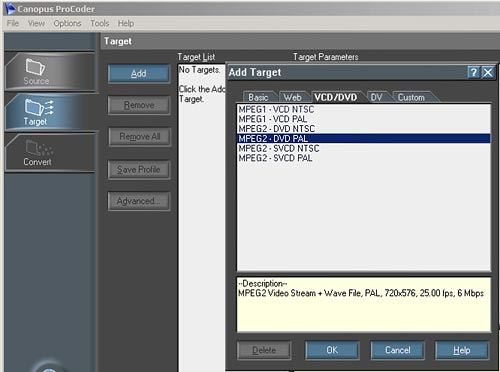Select MPEG2 - SVCD NTSC preset

[363, 148]
